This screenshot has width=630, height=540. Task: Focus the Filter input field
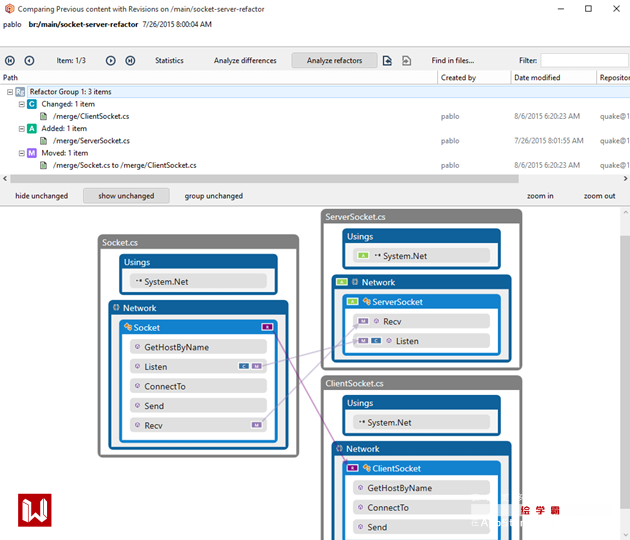point(585,61)
